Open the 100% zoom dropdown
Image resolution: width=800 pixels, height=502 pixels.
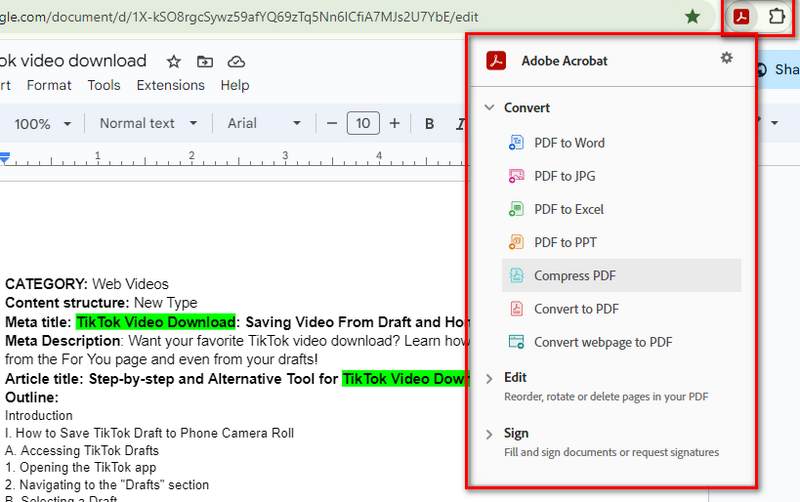[x=43, y=124]
